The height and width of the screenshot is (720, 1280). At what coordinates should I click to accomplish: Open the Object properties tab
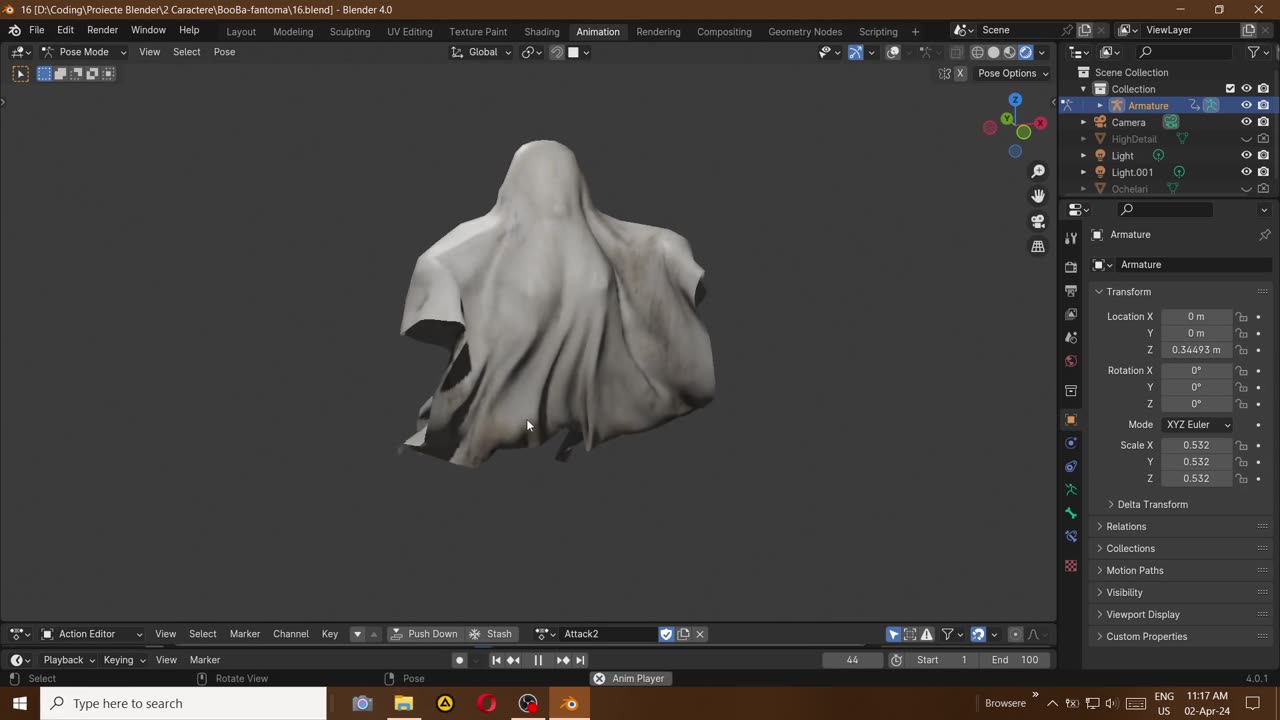point(1071,420)
